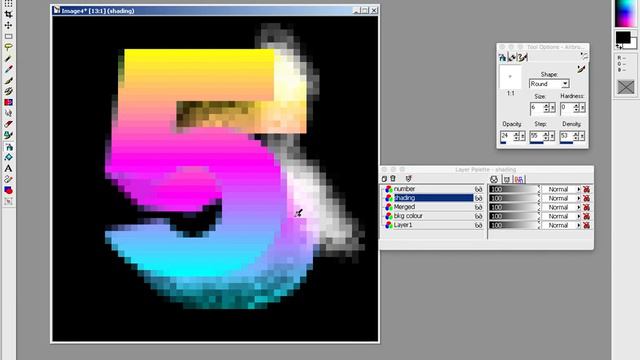Select the Eraser tool

pos(8,124)
